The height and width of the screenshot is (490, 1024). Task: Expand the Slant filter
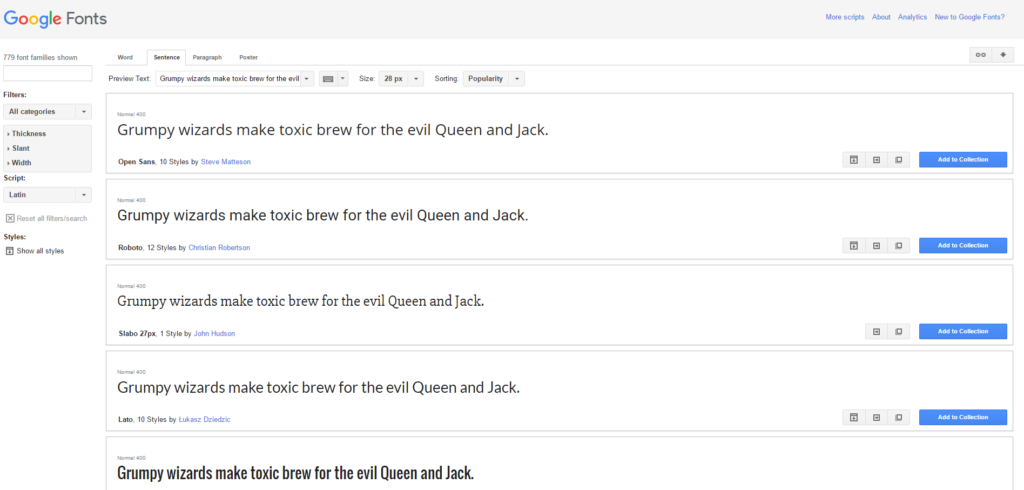pos(20,148)
